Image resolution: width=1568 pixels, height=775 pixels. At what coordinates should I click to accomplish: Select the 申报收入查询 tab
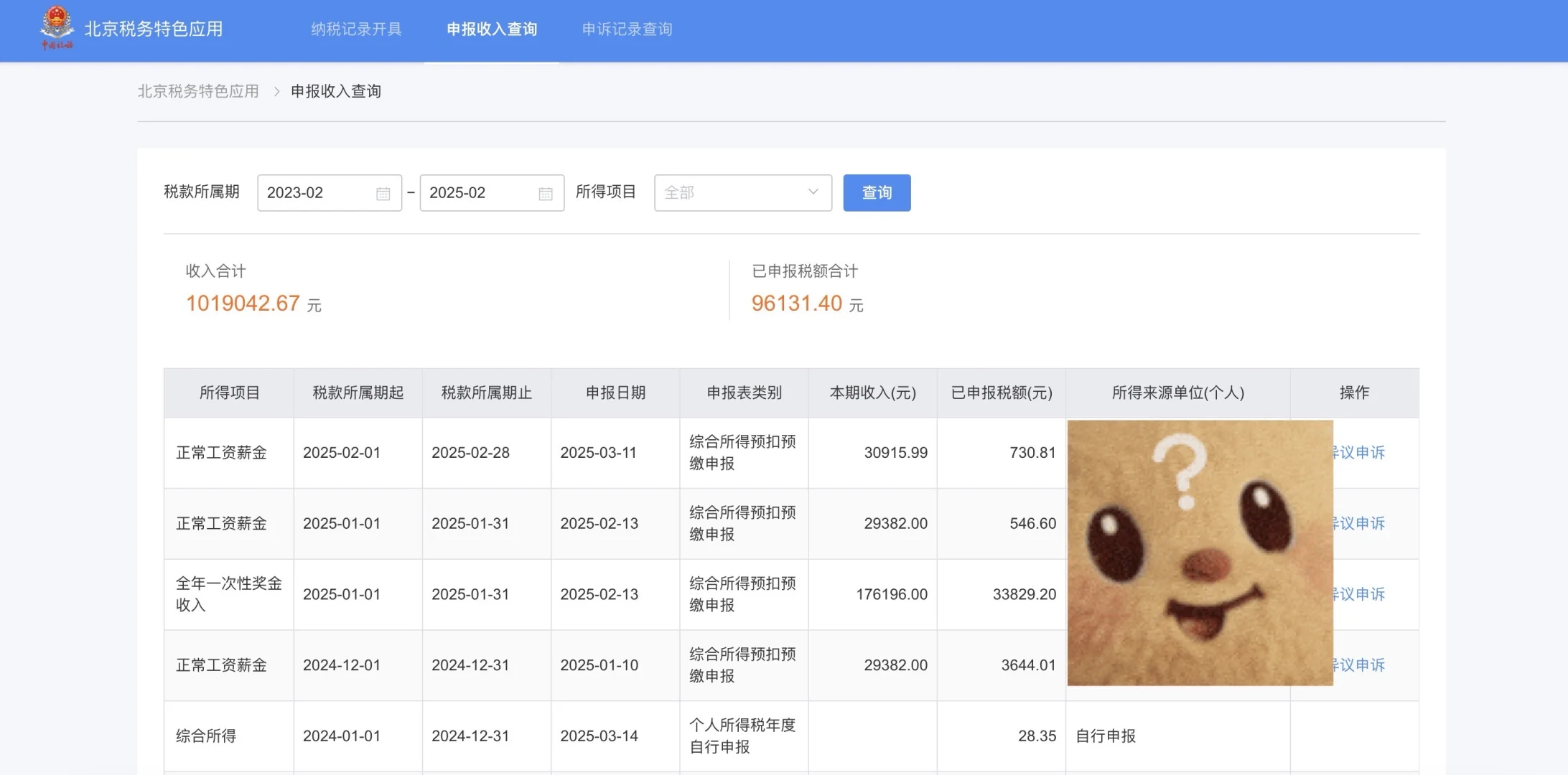tap(492, 29)
